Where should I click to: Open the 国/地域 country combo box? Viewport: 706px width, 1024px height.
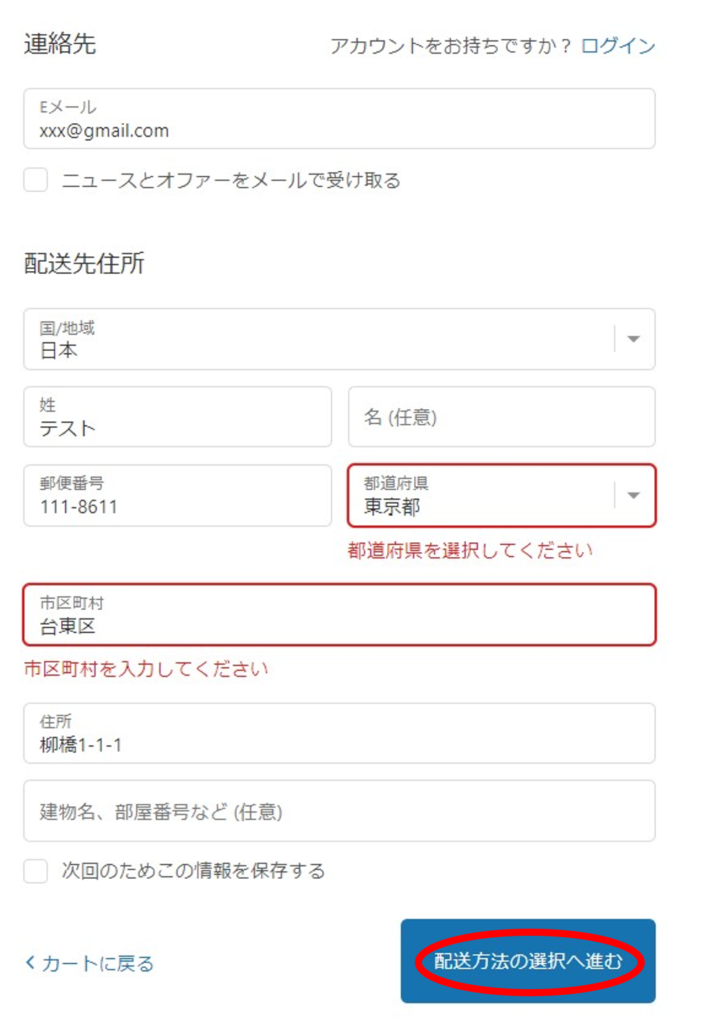click(x=340, y=339)
